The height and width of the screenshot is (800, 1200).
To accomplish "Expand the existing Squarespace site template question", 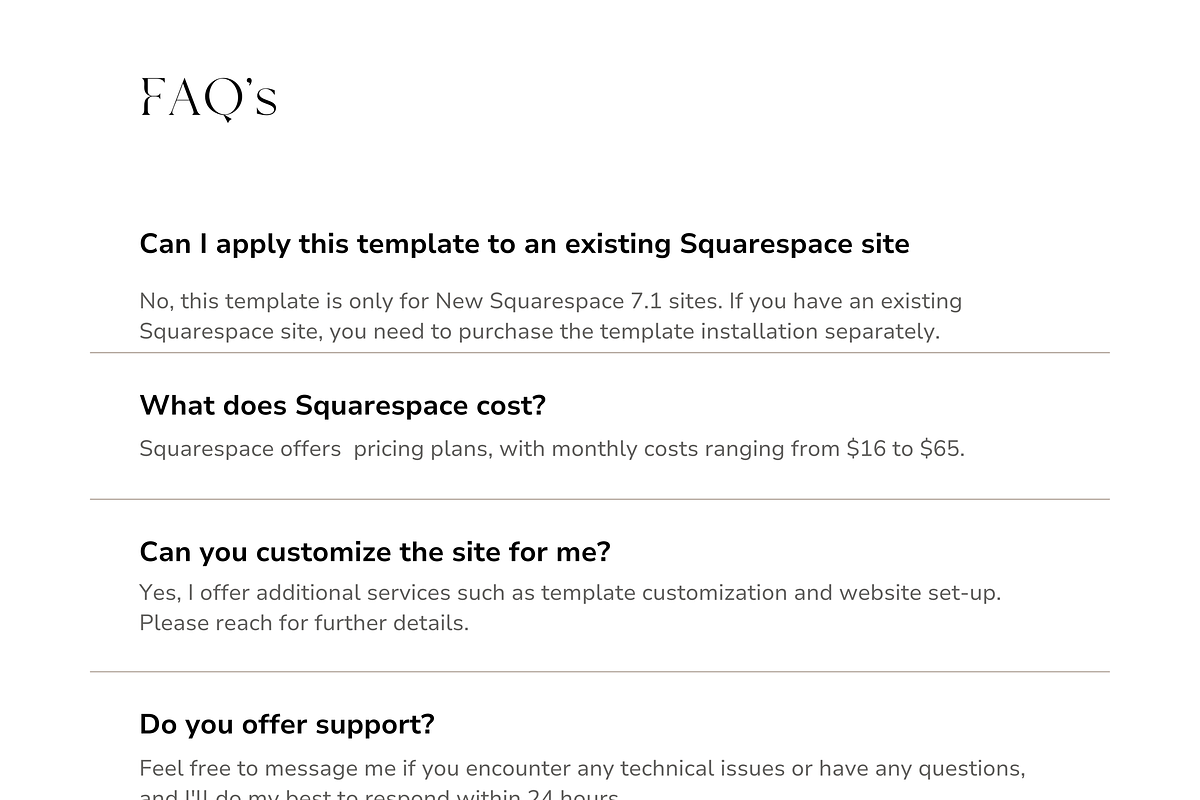I will pyautogui.click(x=524, y=244).
